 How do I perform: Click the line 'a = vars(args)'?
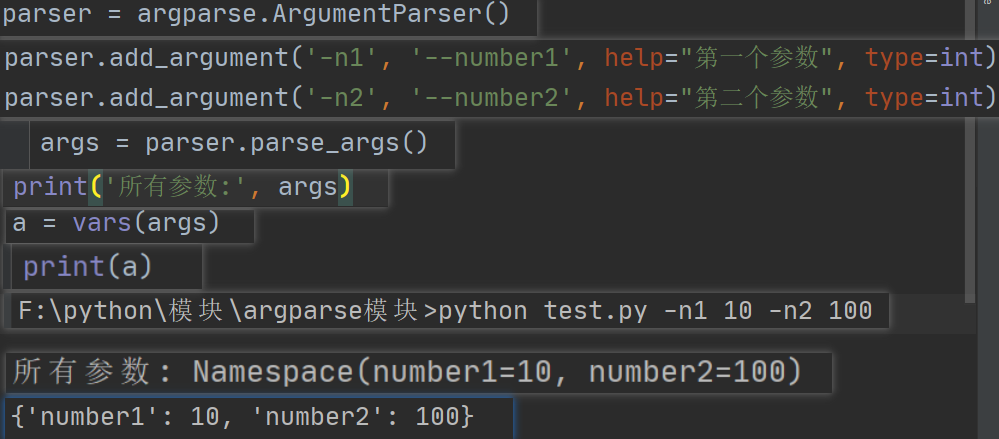pyautogui.click(x=116, y=224)
